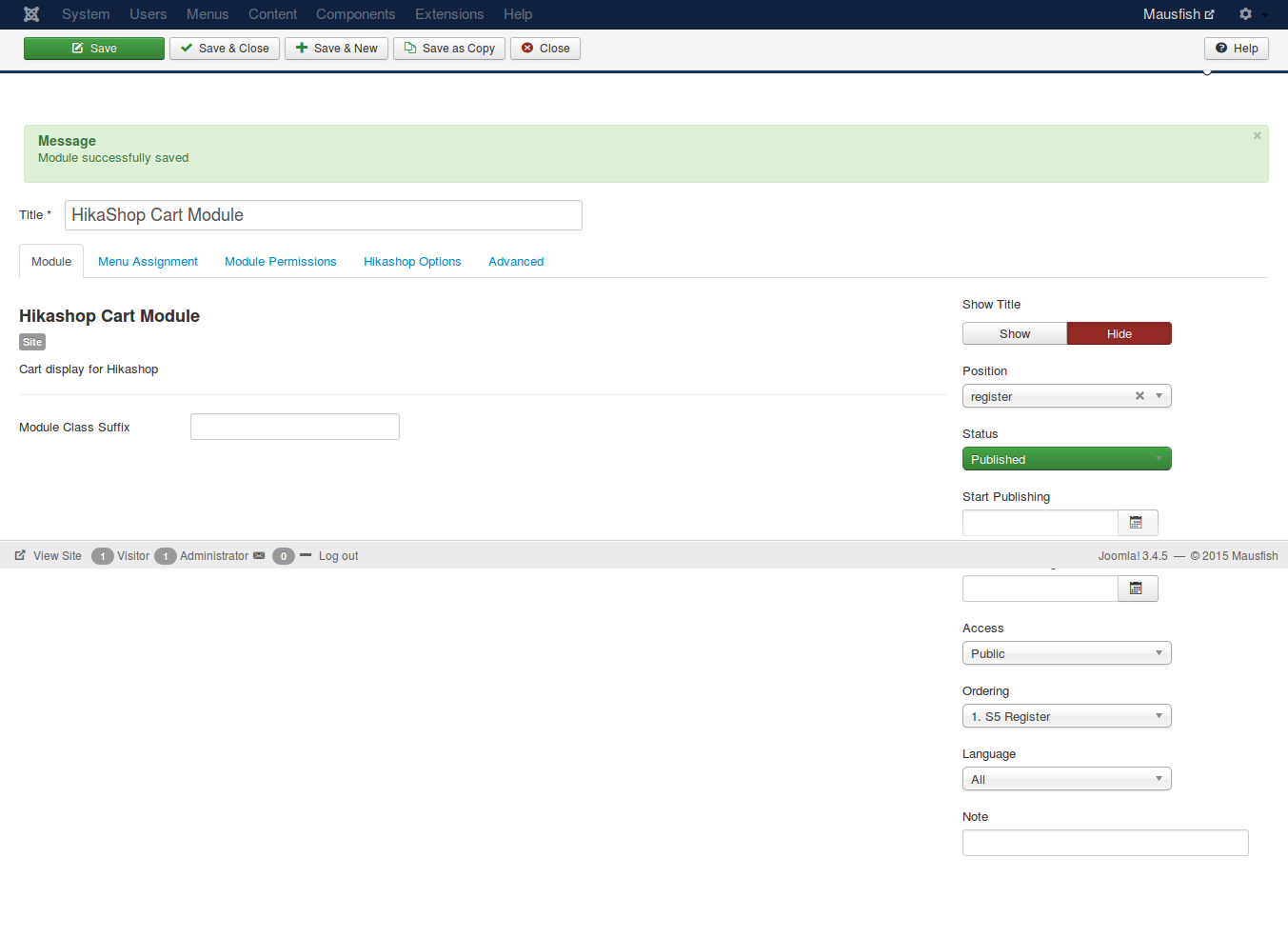The height and width of the screenshot is (938, 1288).
Task: Click the green Save button
Action: point(94,49)
